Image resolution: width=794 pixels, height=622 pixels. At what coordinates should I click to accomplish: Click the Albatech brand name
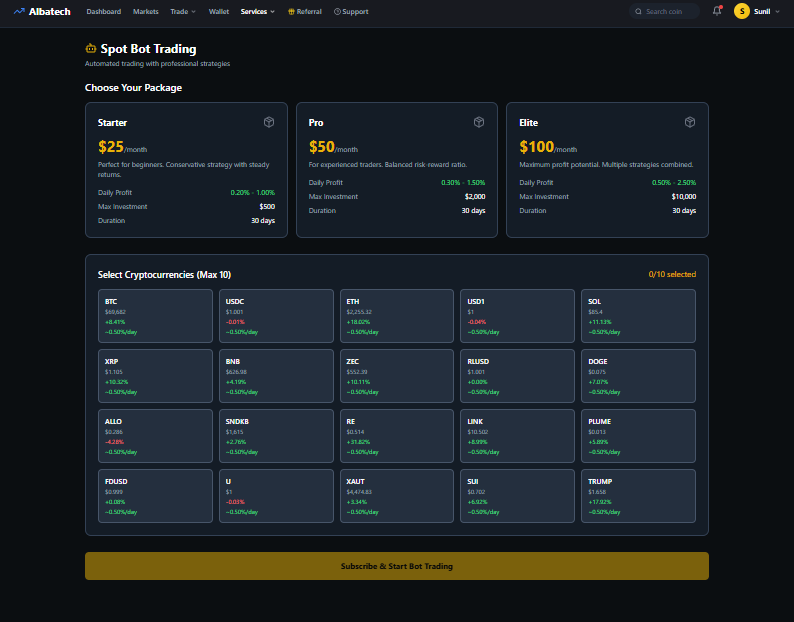(x=50, y=11)
